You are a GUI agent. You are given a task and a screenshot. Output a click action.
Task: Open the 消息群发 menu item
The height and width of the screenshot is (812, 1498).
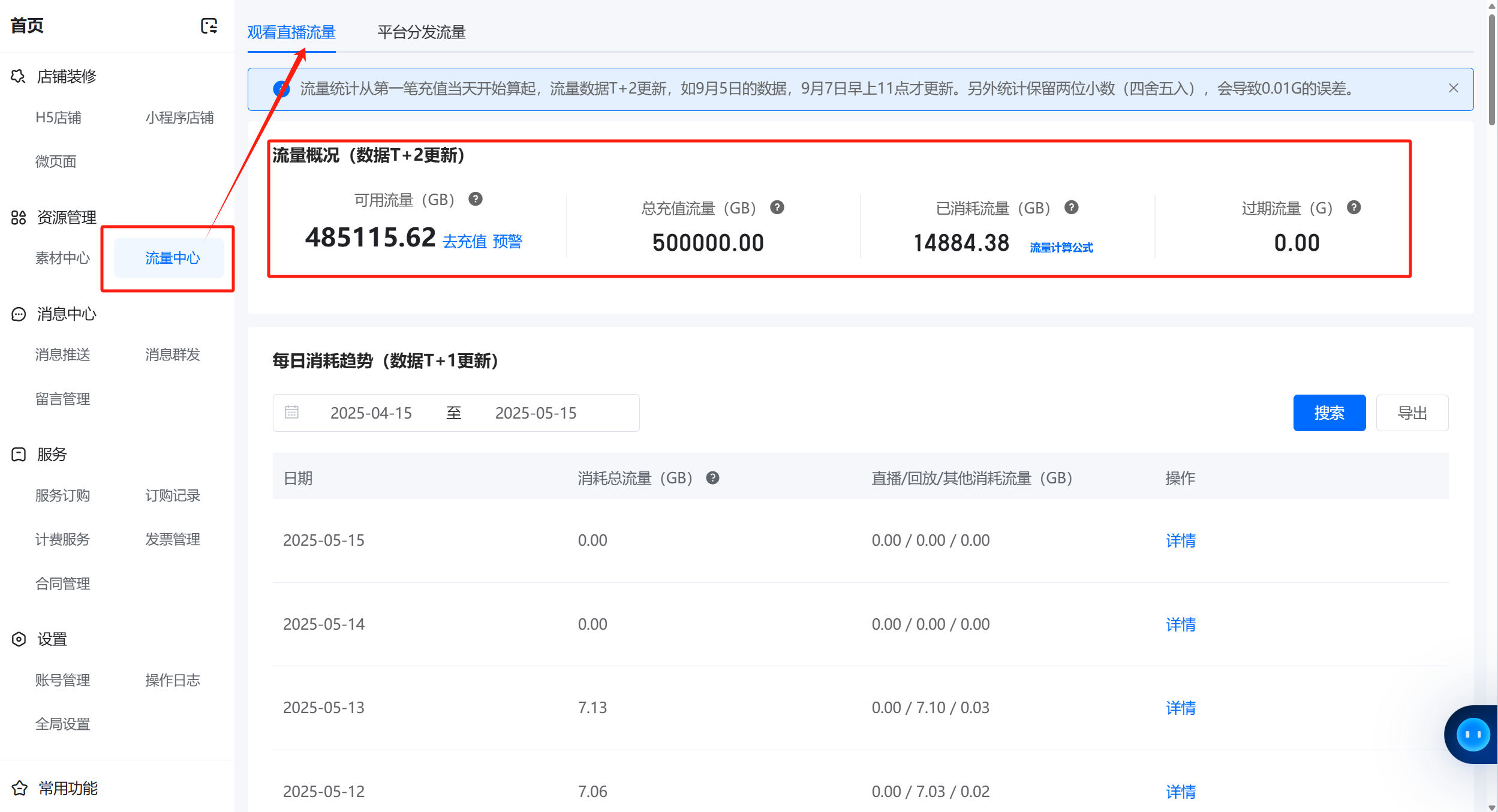click(x=173, y=354)
